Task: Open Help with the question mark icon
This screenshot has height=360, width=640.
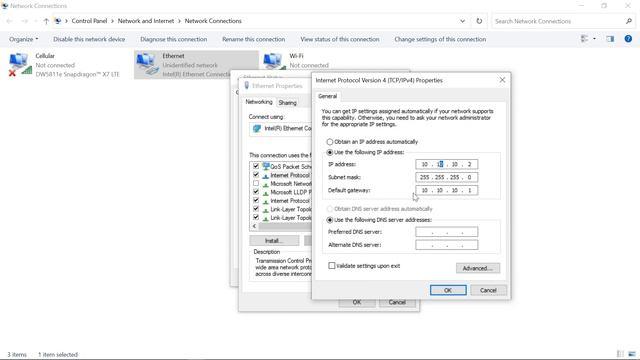Action: [628, 39]
